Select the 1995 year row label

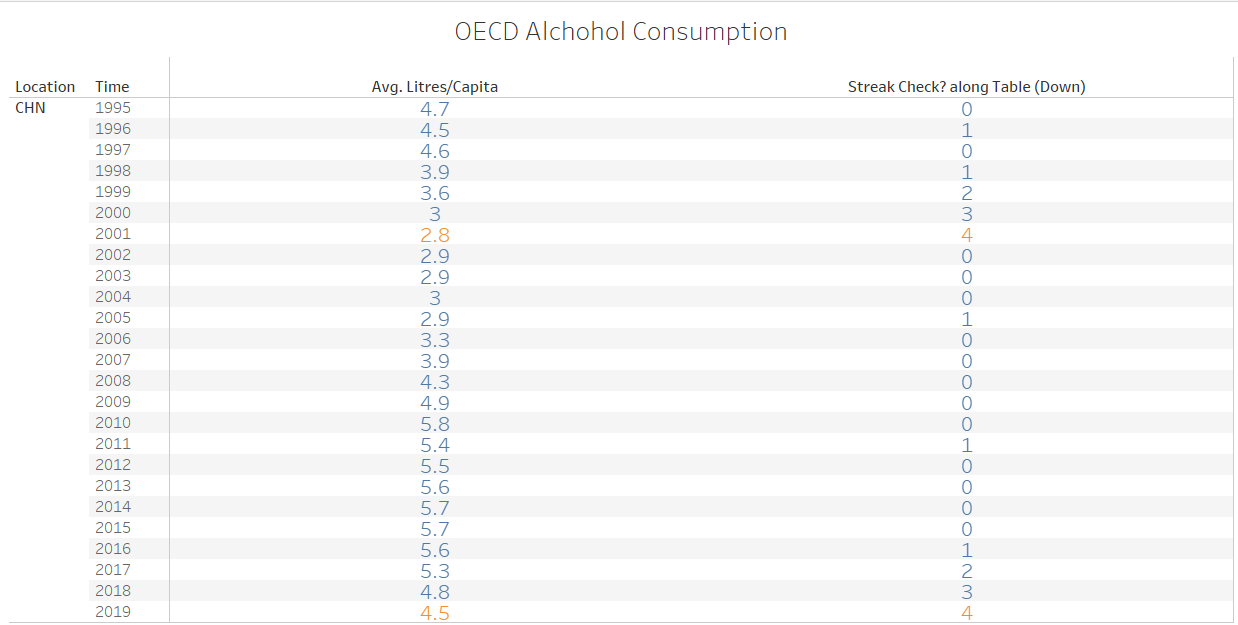[113, 108]
